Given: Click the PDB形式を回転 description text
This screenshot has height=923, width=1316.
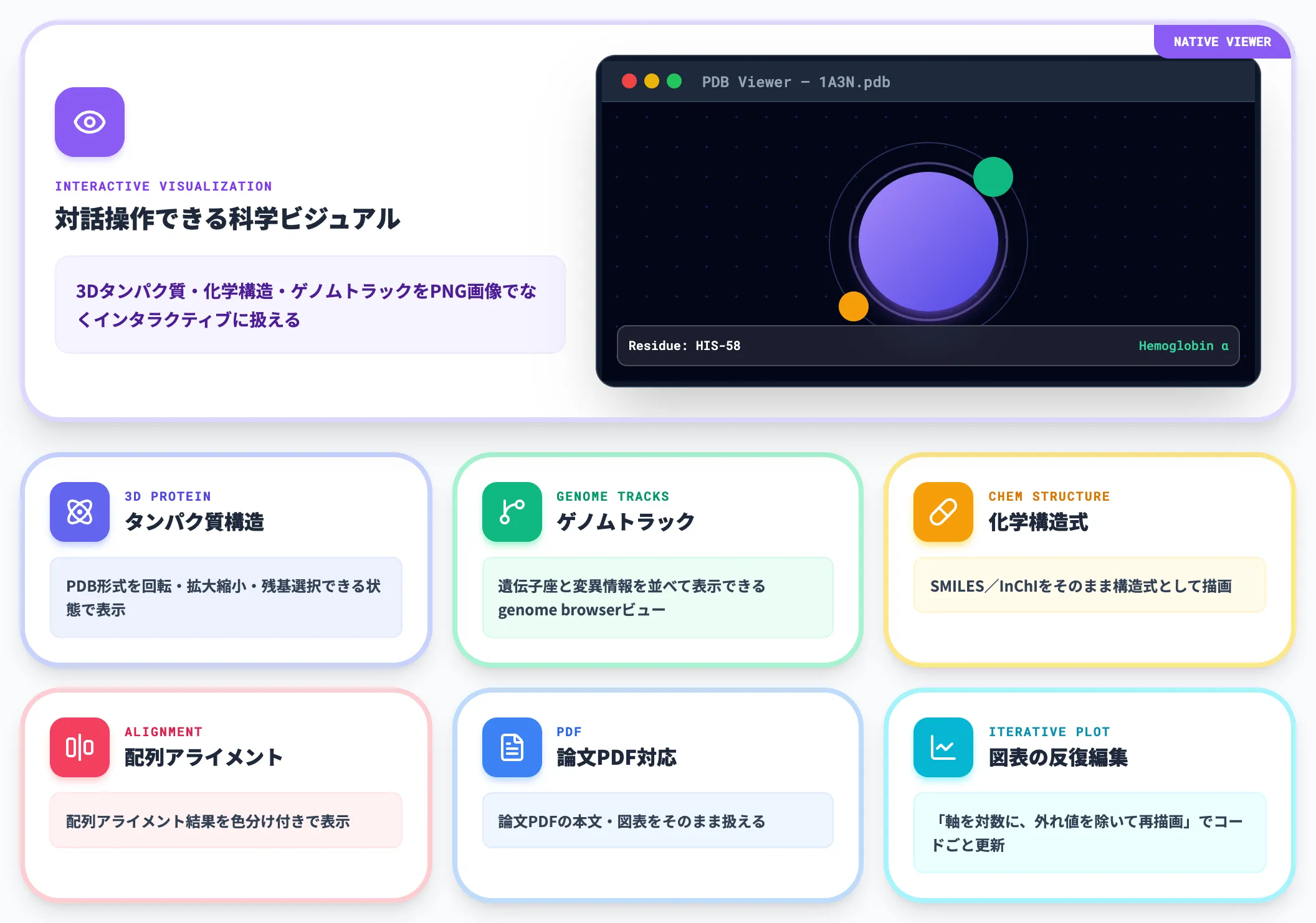Looking at the screenshot, I should [223, 598].
